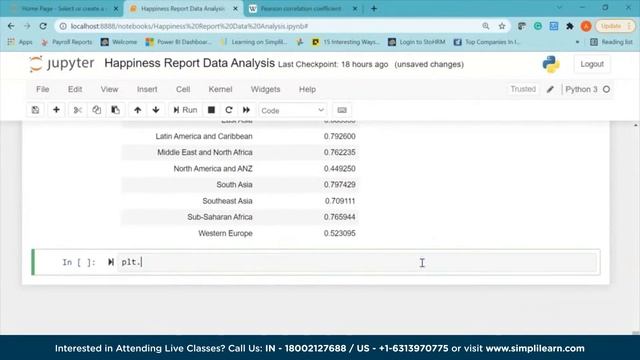The height and width of the screenshot is (360, 640).
Task: Click the Logout button
Action: [x=592, y=64]
